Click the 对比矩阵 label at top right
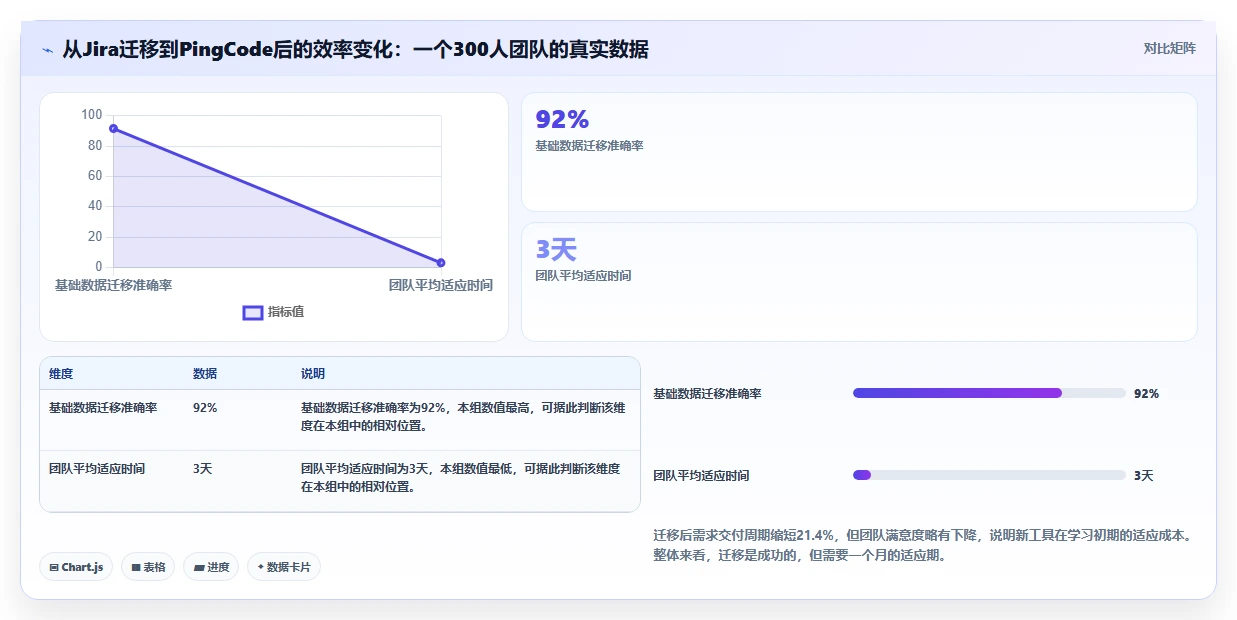Screen dimensions: 1237x620 pos(1170,48)
